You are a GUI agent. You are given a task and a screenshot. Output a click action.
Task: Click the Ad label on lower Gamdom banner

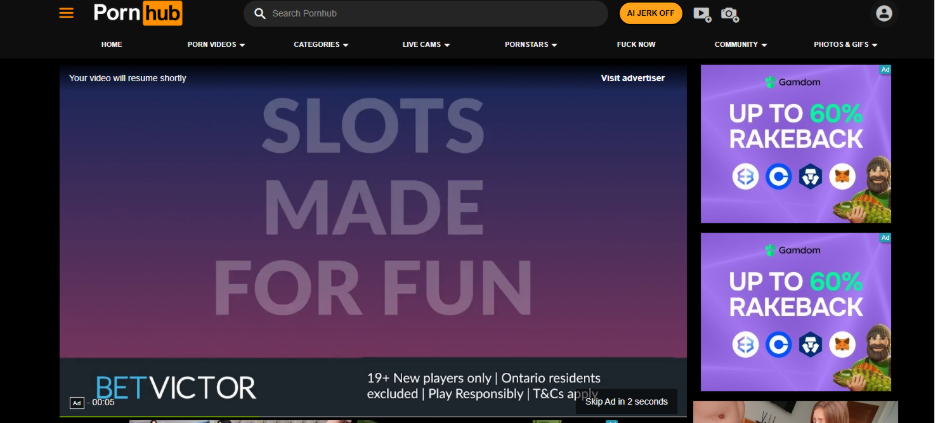tap(885, 238)
